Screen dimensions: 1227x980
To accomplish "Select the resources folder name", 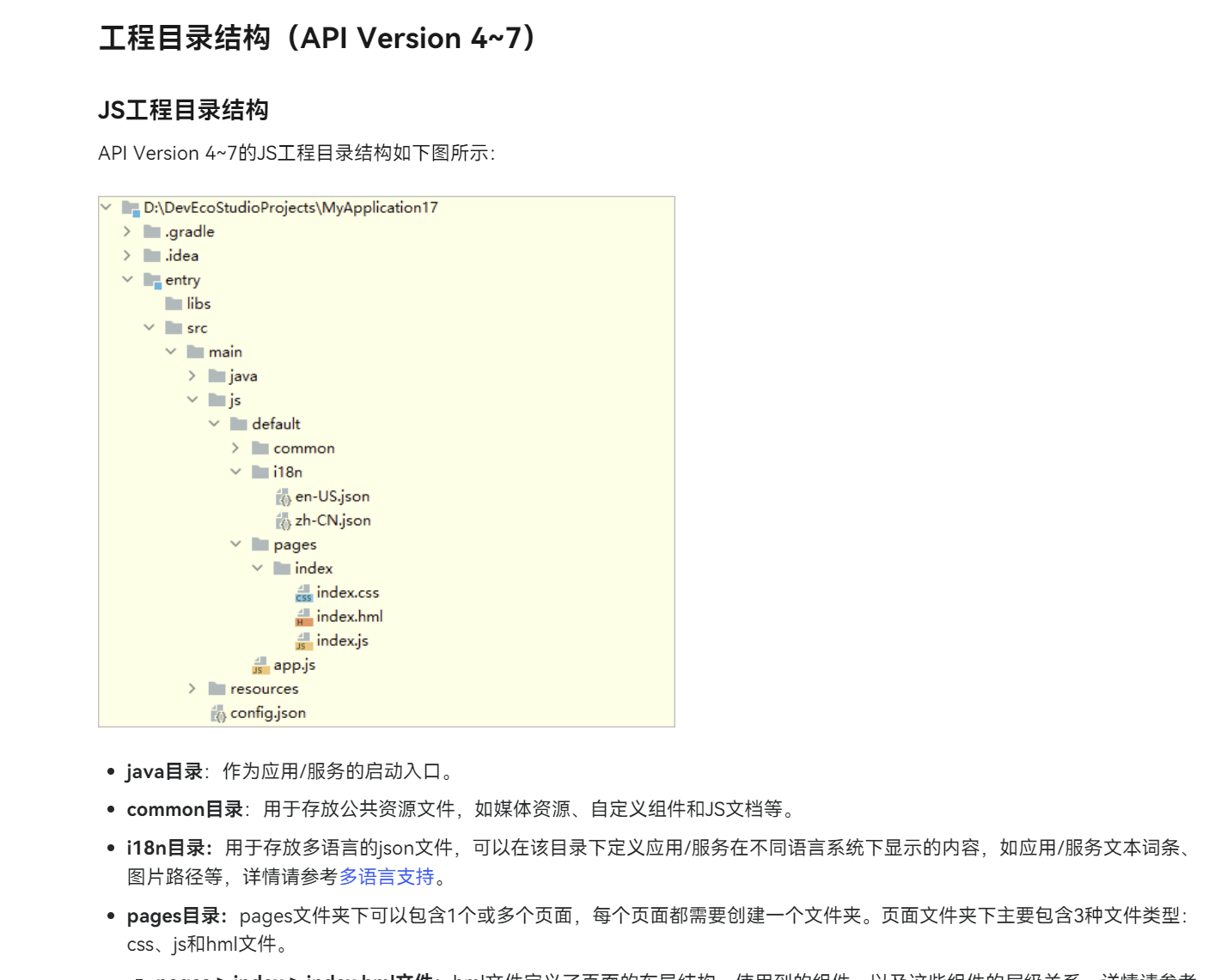I will (265, 689).
